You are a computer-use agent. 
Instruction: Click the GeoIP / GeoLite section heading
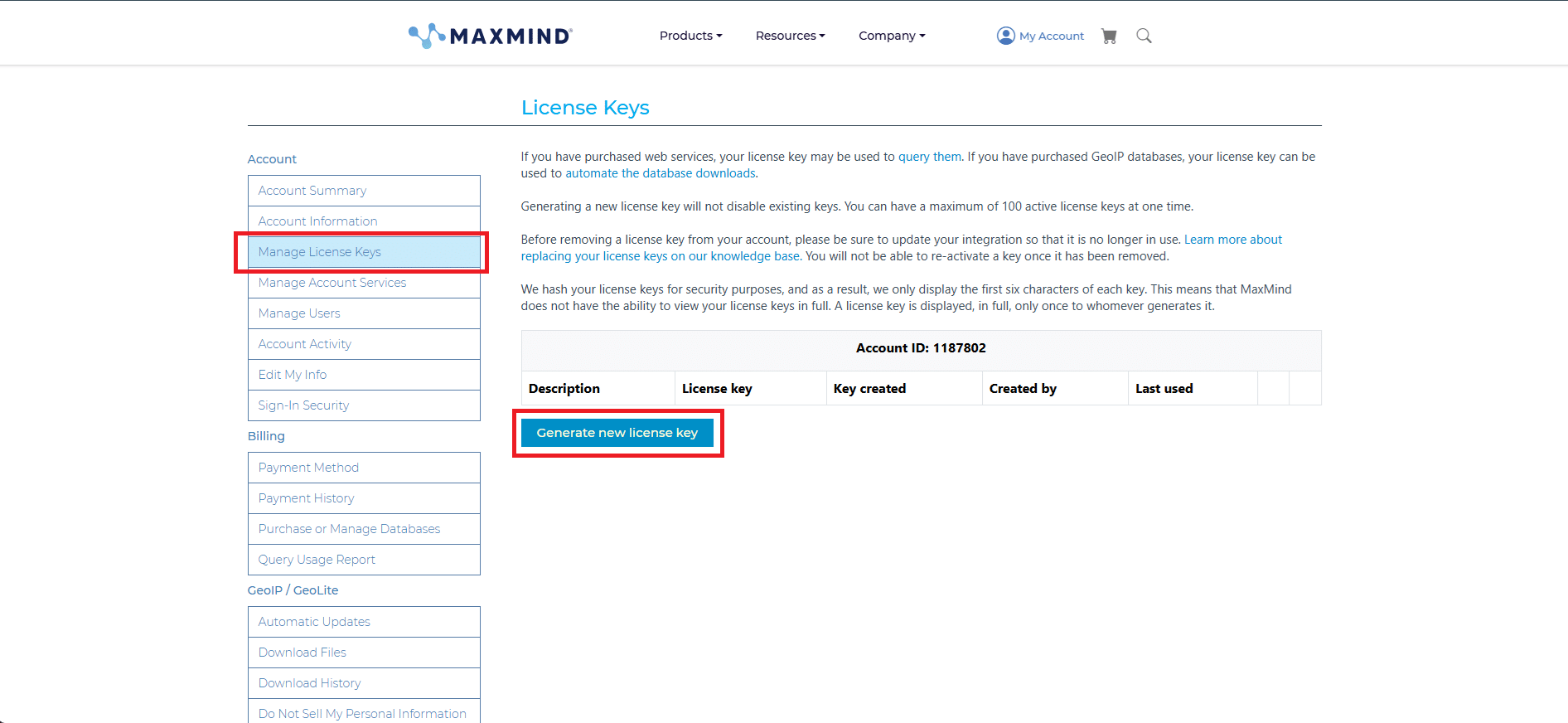point(293,590)
